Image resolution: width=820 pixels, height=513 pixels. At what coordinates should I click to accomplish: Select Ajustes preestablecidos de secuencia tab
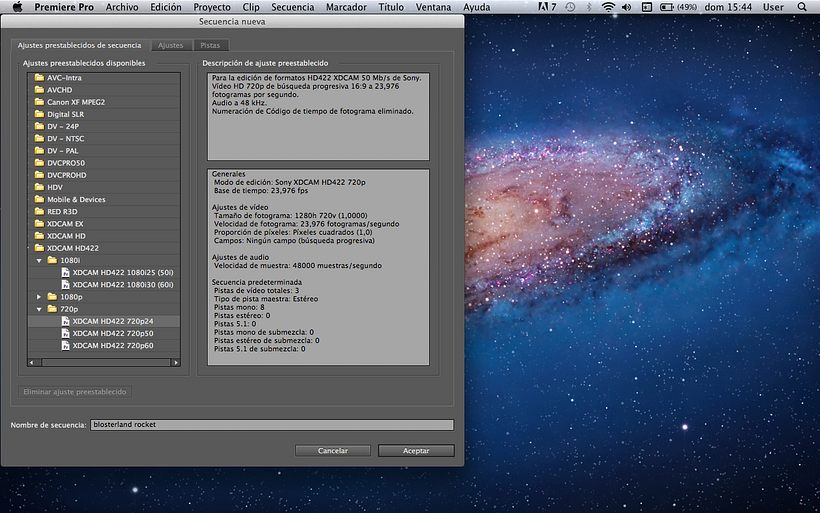point(79,45)
